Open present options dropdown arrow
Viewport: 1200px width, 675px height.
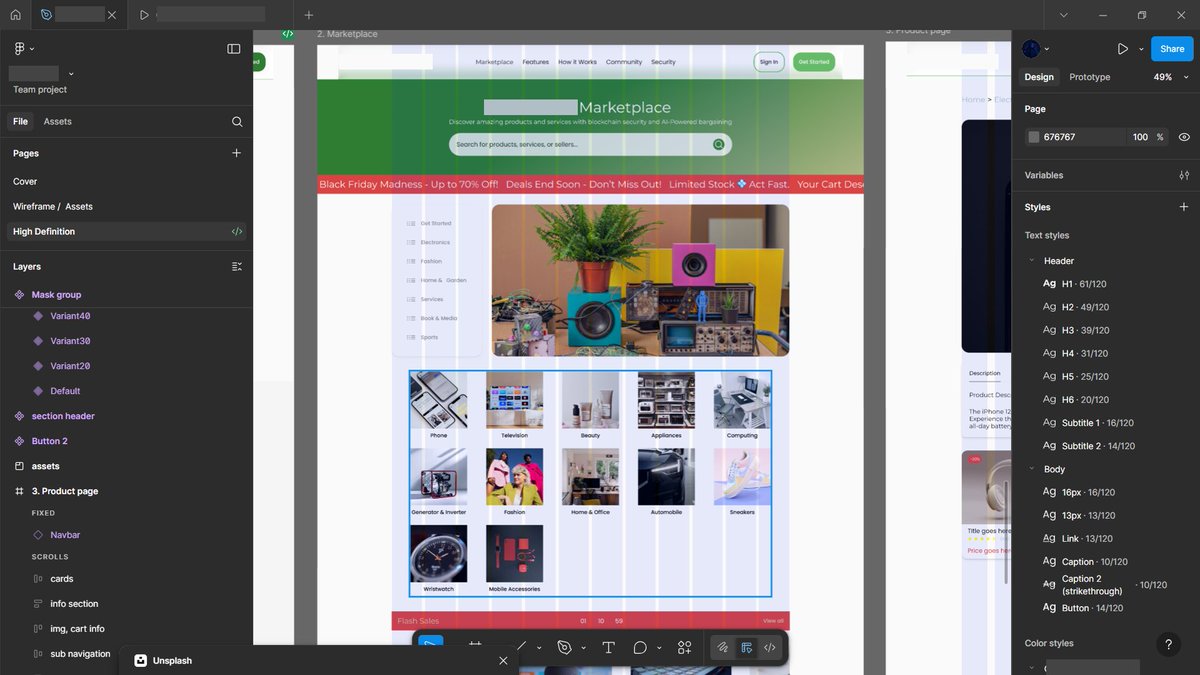tap(1140, 48)
